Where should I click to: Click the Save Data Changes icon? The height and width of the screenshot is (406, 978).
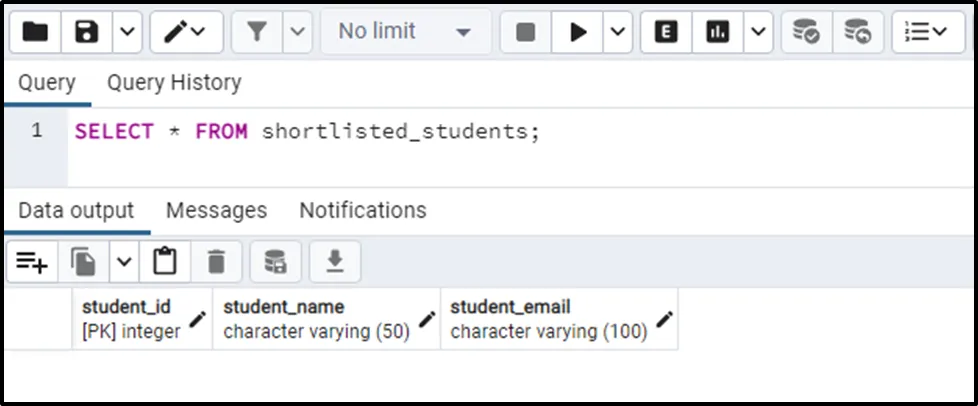(x=275, y=262)
